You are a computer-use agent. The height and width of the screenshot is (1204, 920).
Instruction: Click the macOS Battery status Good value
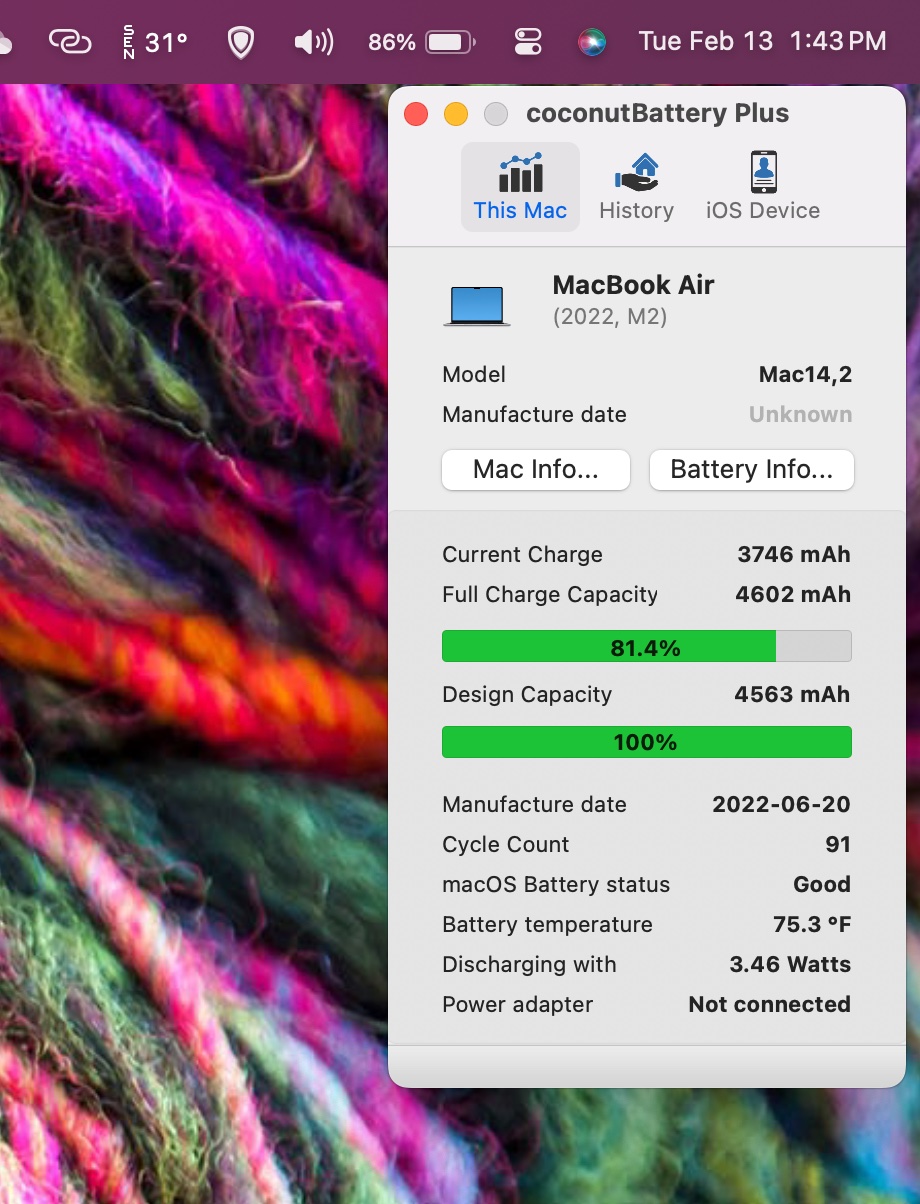[822, 884]
